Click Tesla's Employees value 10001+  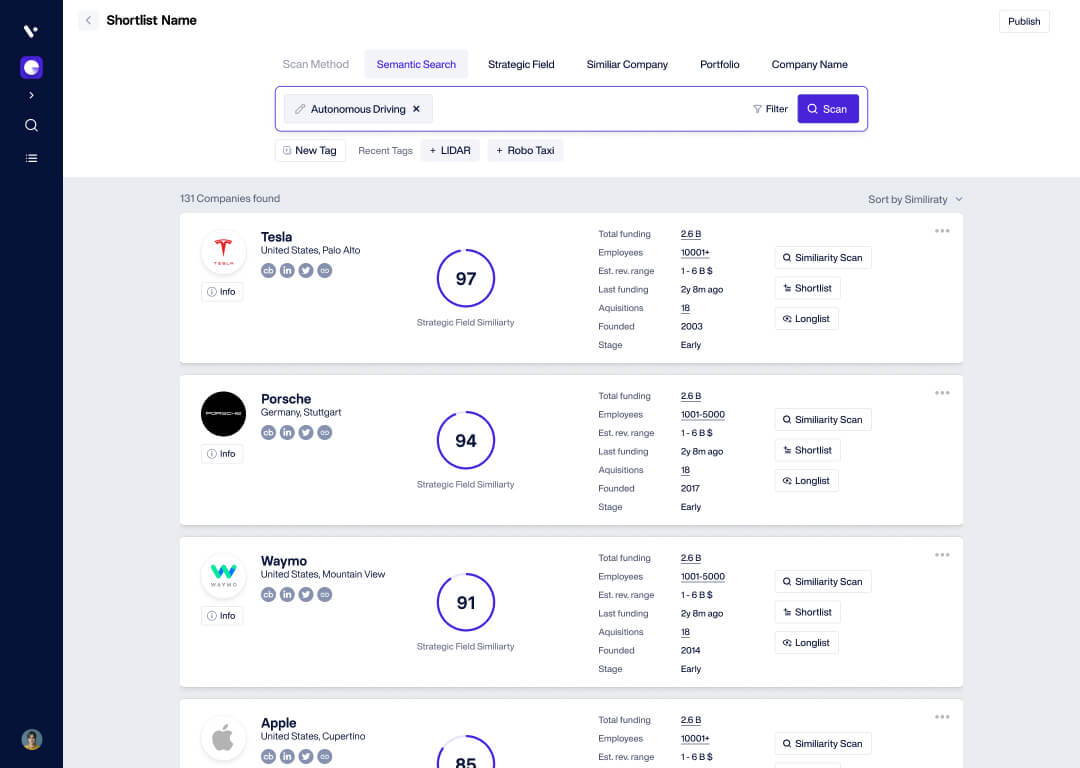695,253
